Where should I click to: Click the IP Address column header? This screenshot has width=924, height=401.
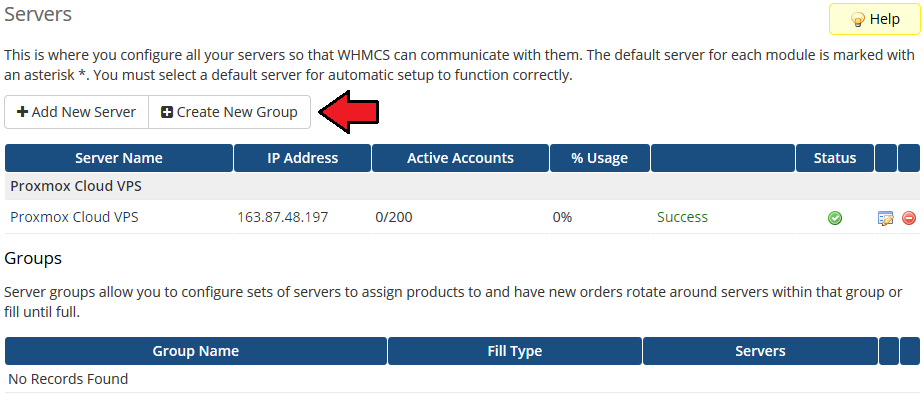coord(302,158)
